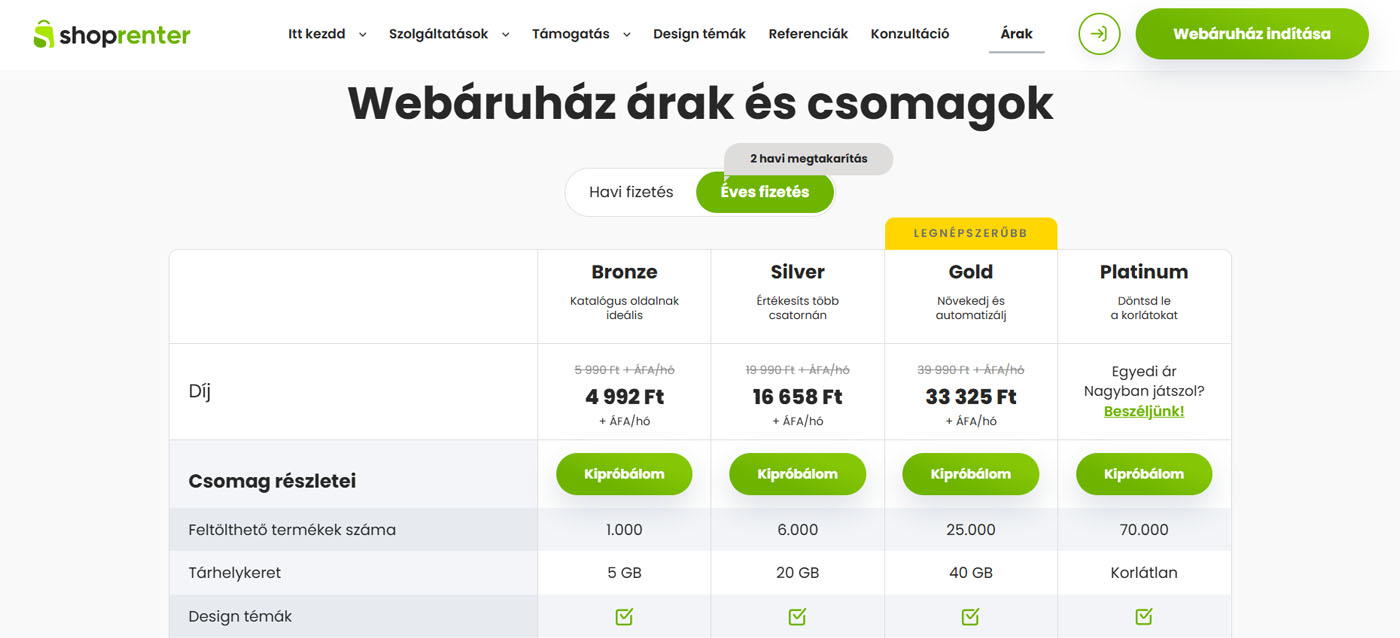Go to Design témák page
The image size is (1400, 638).
[700, 34]
